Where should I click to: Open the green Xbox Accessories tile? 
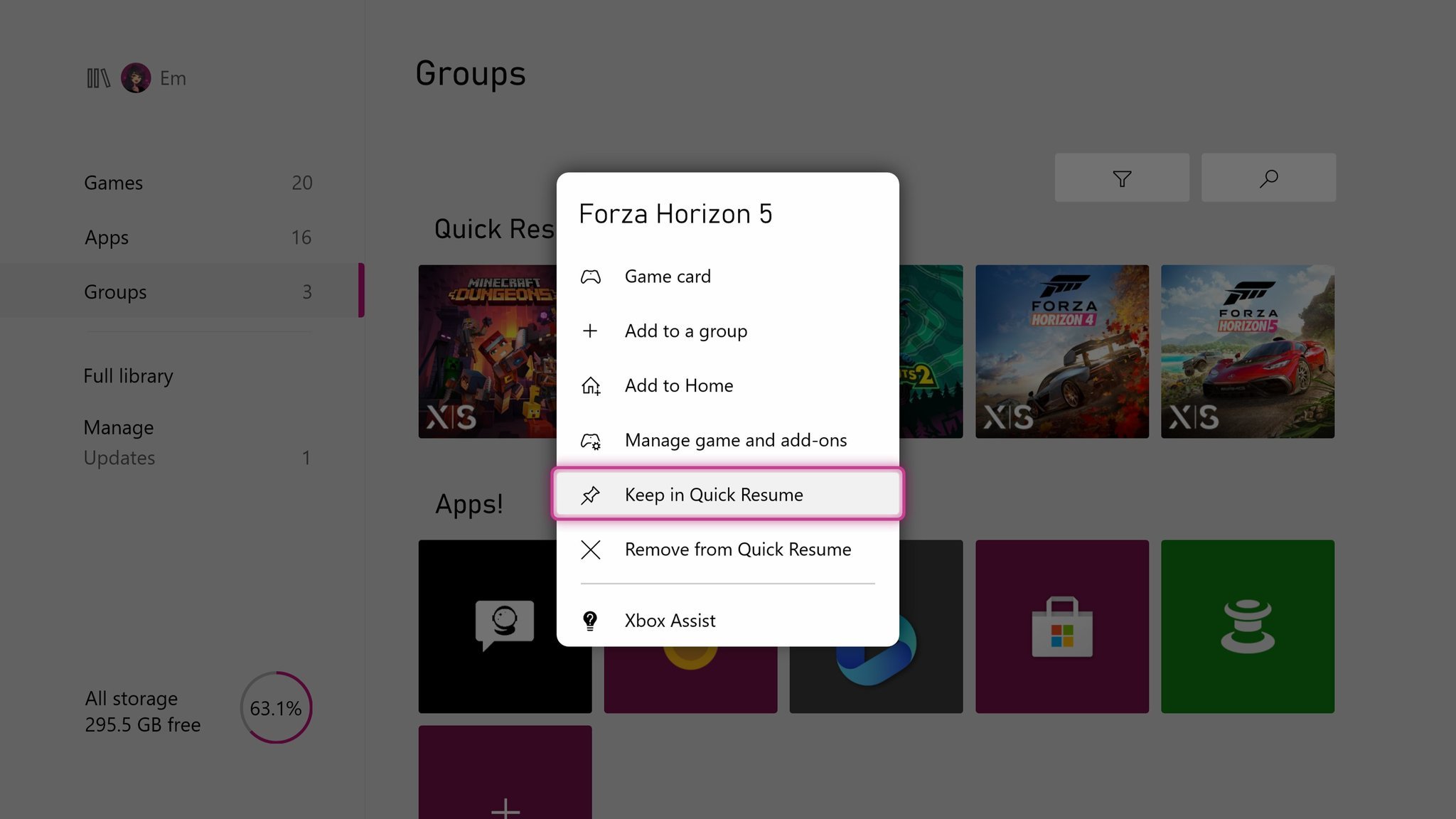click(x=1247, y=626)
